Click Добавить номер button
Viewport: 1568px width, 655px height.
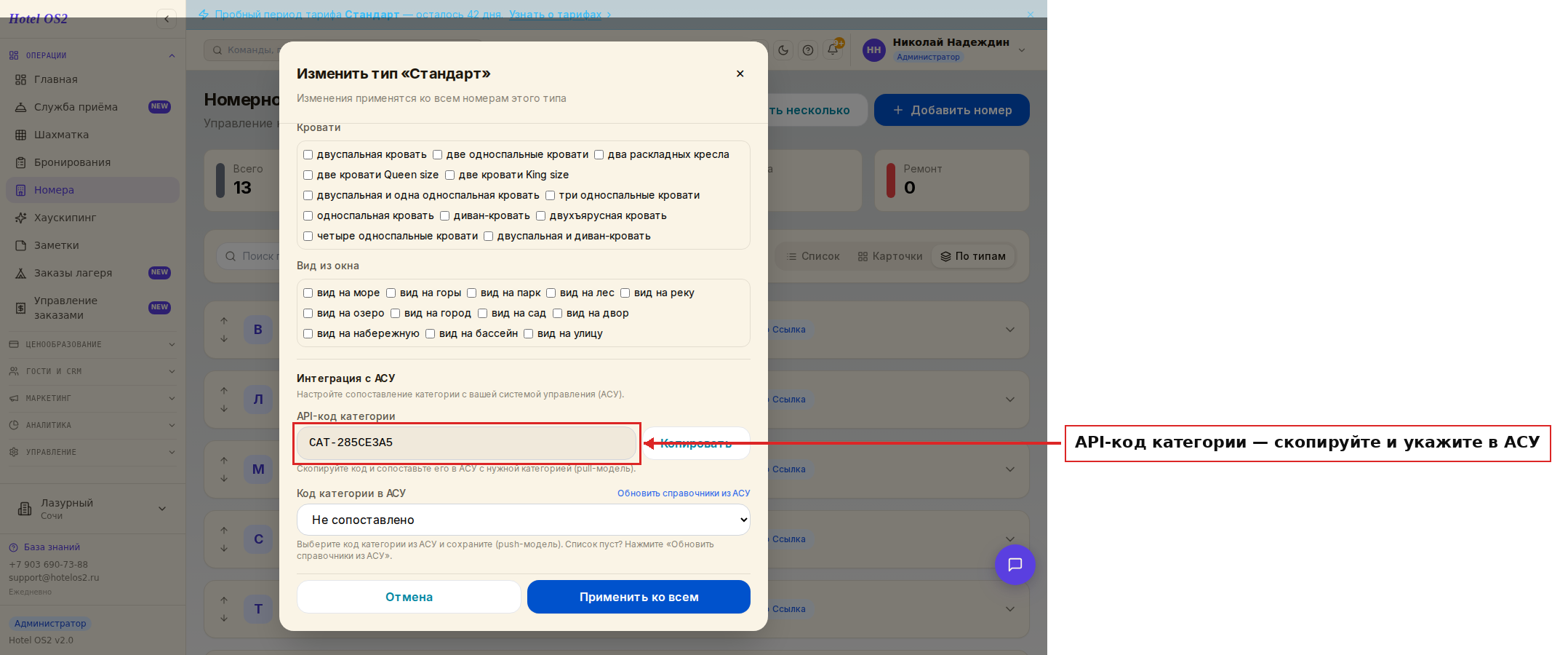tap(952, 110)
